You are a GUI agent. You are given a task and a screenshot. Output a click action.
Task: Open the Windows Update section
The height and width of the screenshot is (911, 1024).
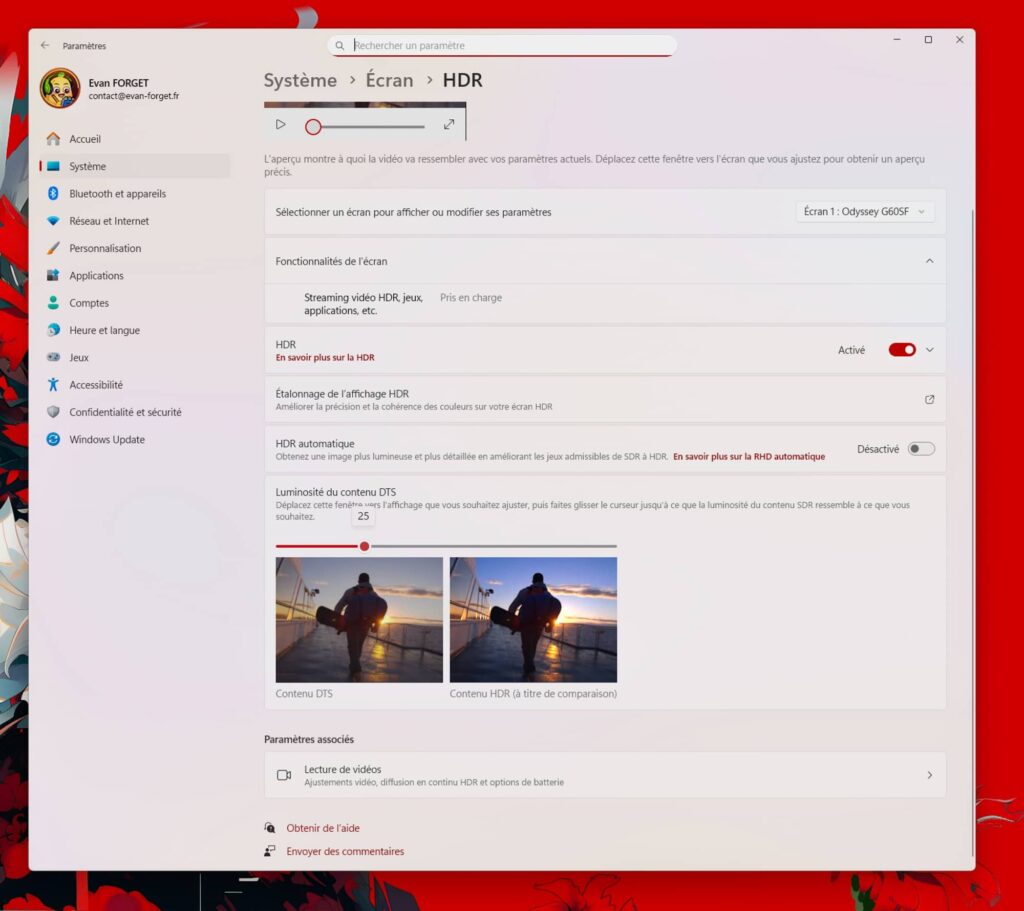click(x=106, y=440)
